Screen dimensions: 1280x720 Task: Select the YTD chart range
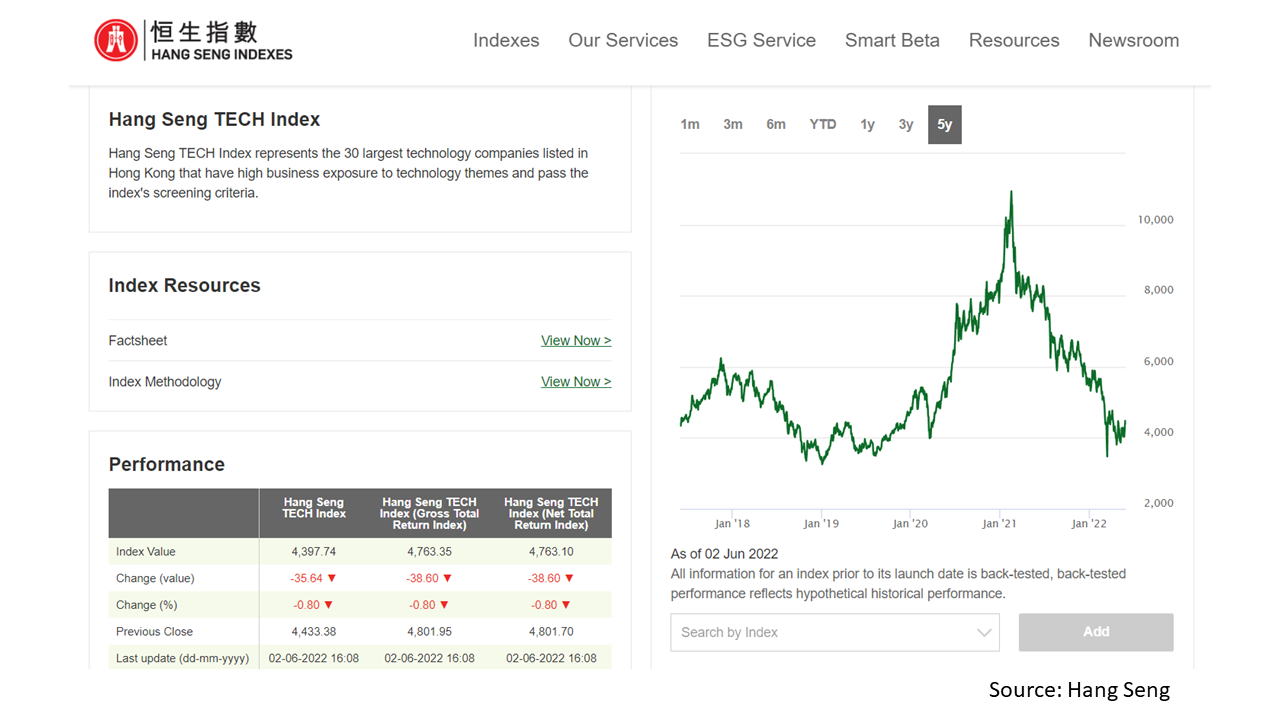pyautogui.click(x=822, y=125)
